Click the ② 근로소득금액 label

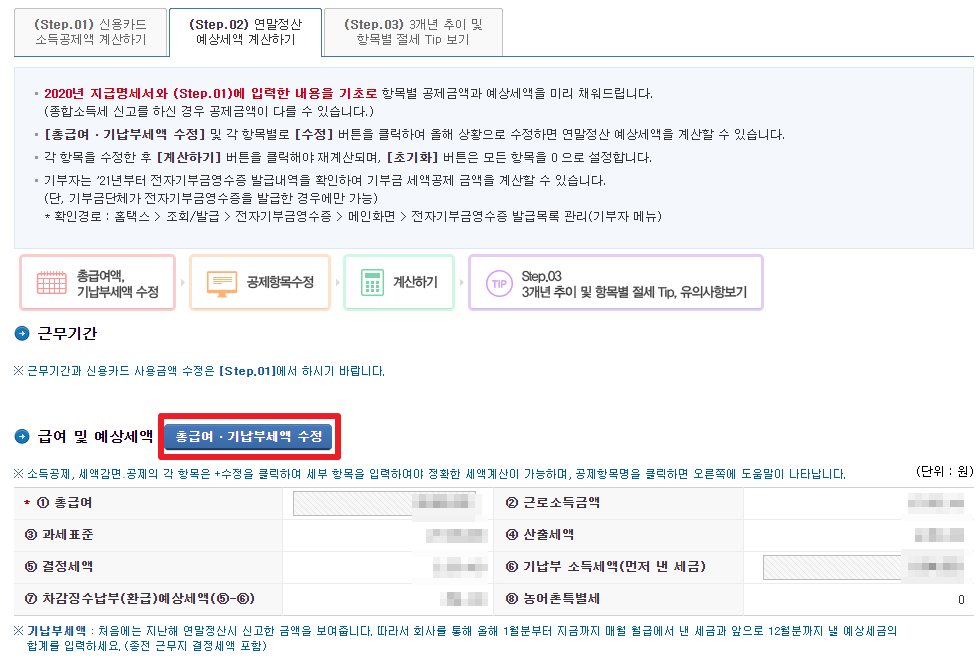click(553, 503)
